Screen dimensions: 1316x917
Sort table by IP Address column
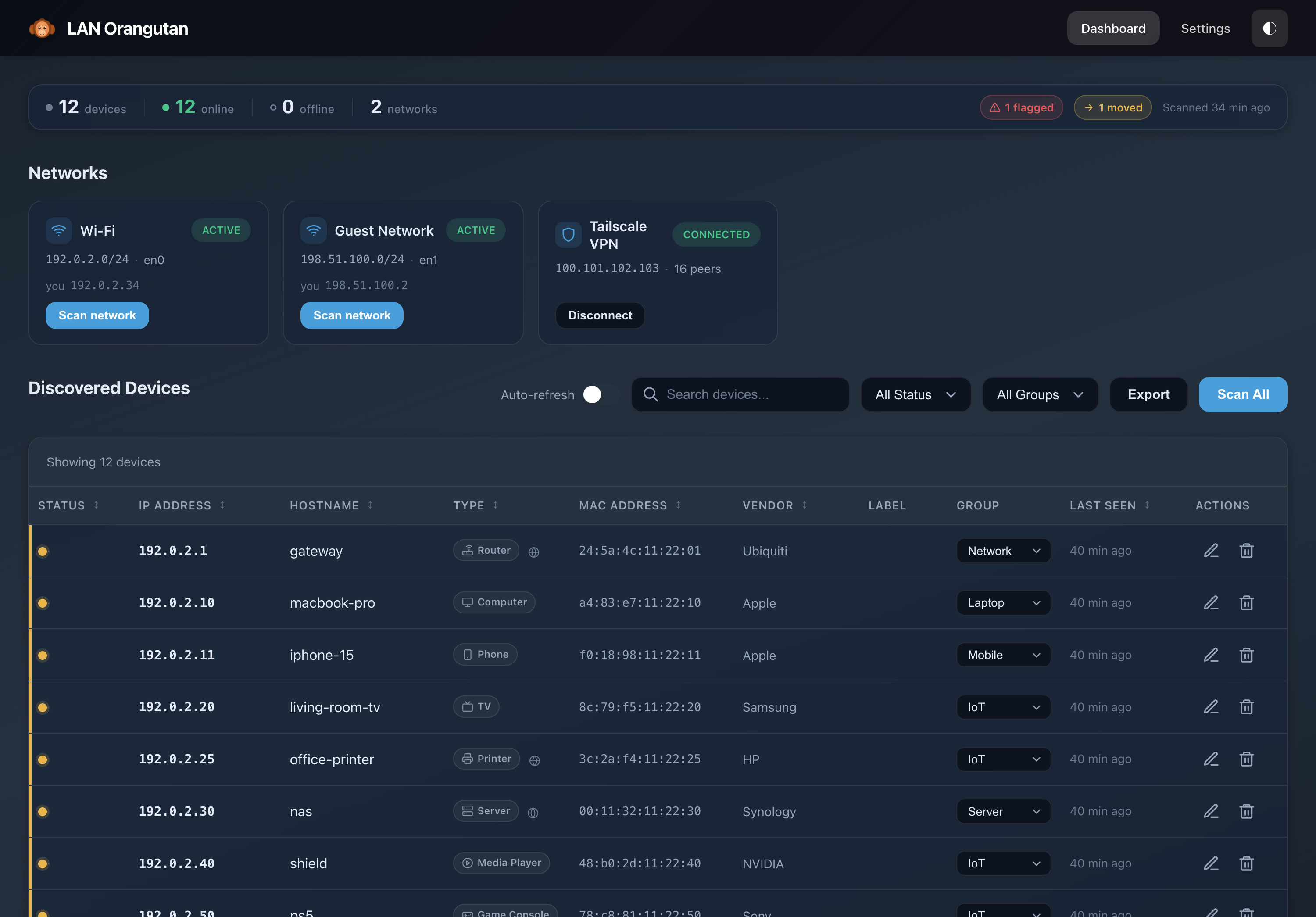coord(182,505)
